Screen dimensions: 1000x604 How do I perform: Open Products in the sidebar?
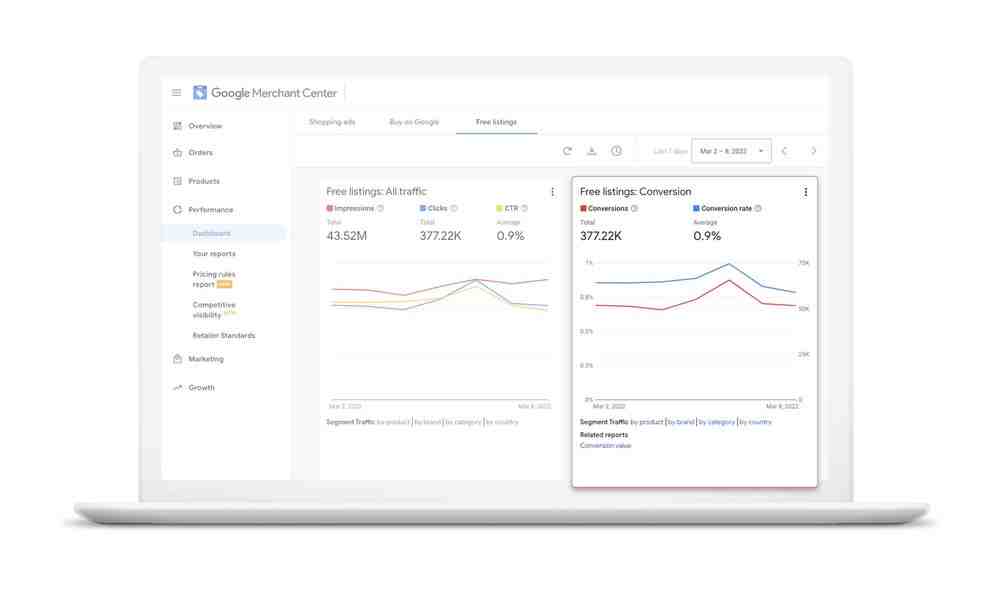(204, 181)
